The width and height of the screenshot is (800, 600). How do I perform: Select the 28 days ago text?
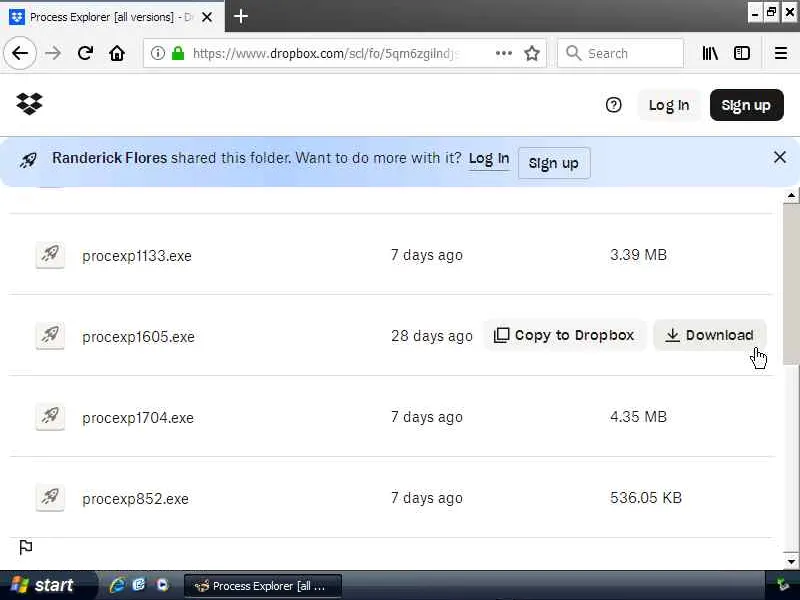click(x=432, y=336)
